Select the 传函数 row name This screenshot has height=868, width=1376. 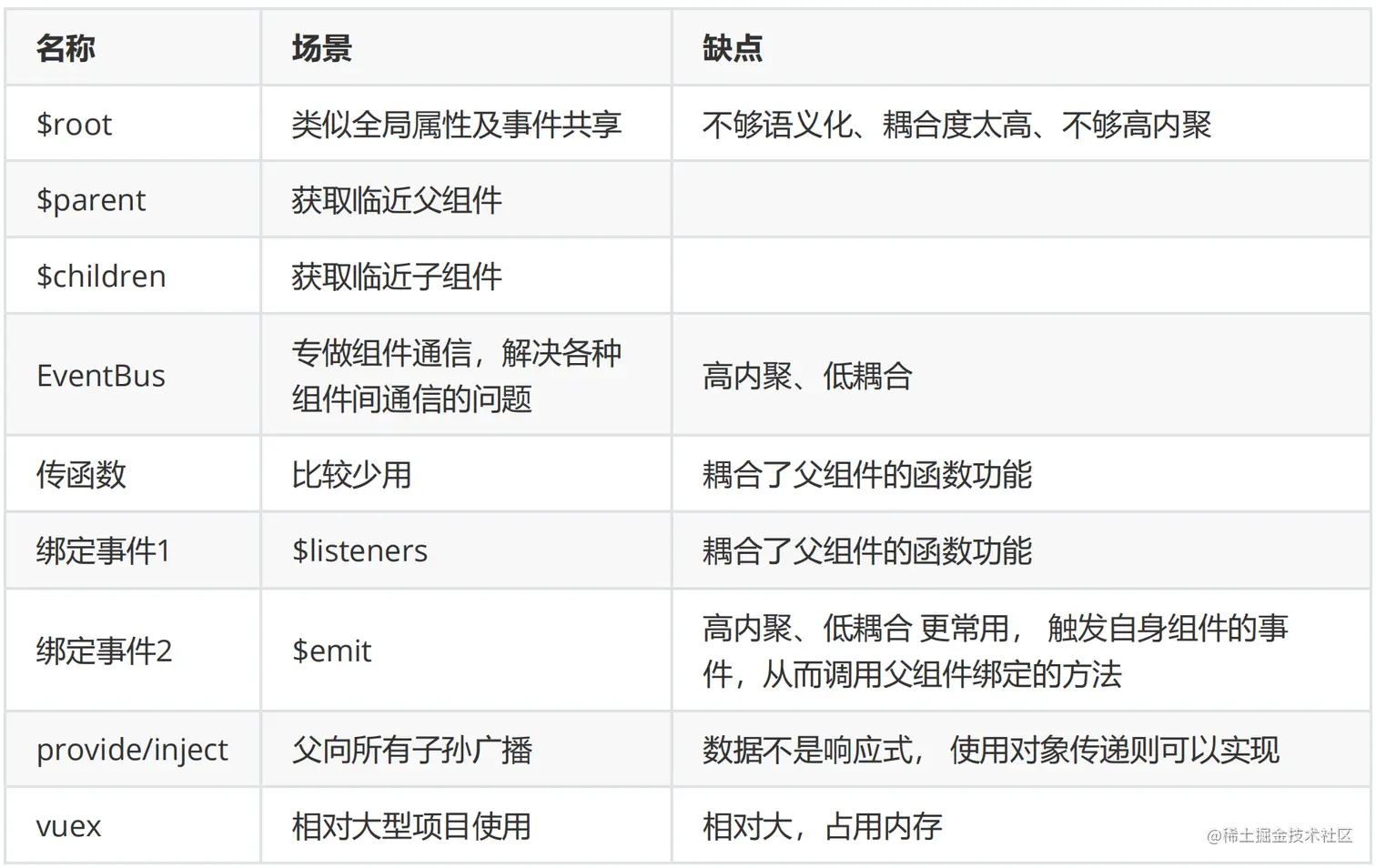coord(81,474)
